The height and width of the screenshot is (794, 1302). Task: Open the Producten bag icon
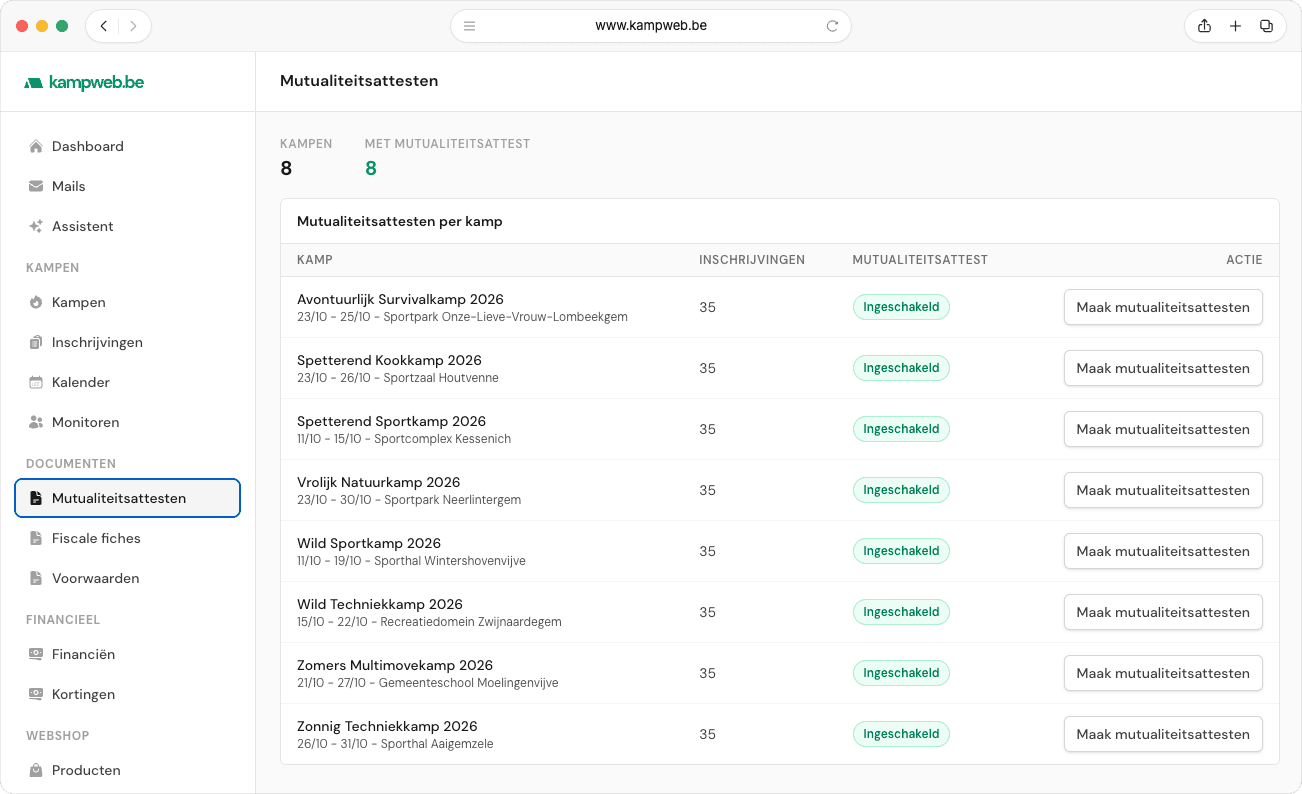pyautogui.click(x=36, y=770)
